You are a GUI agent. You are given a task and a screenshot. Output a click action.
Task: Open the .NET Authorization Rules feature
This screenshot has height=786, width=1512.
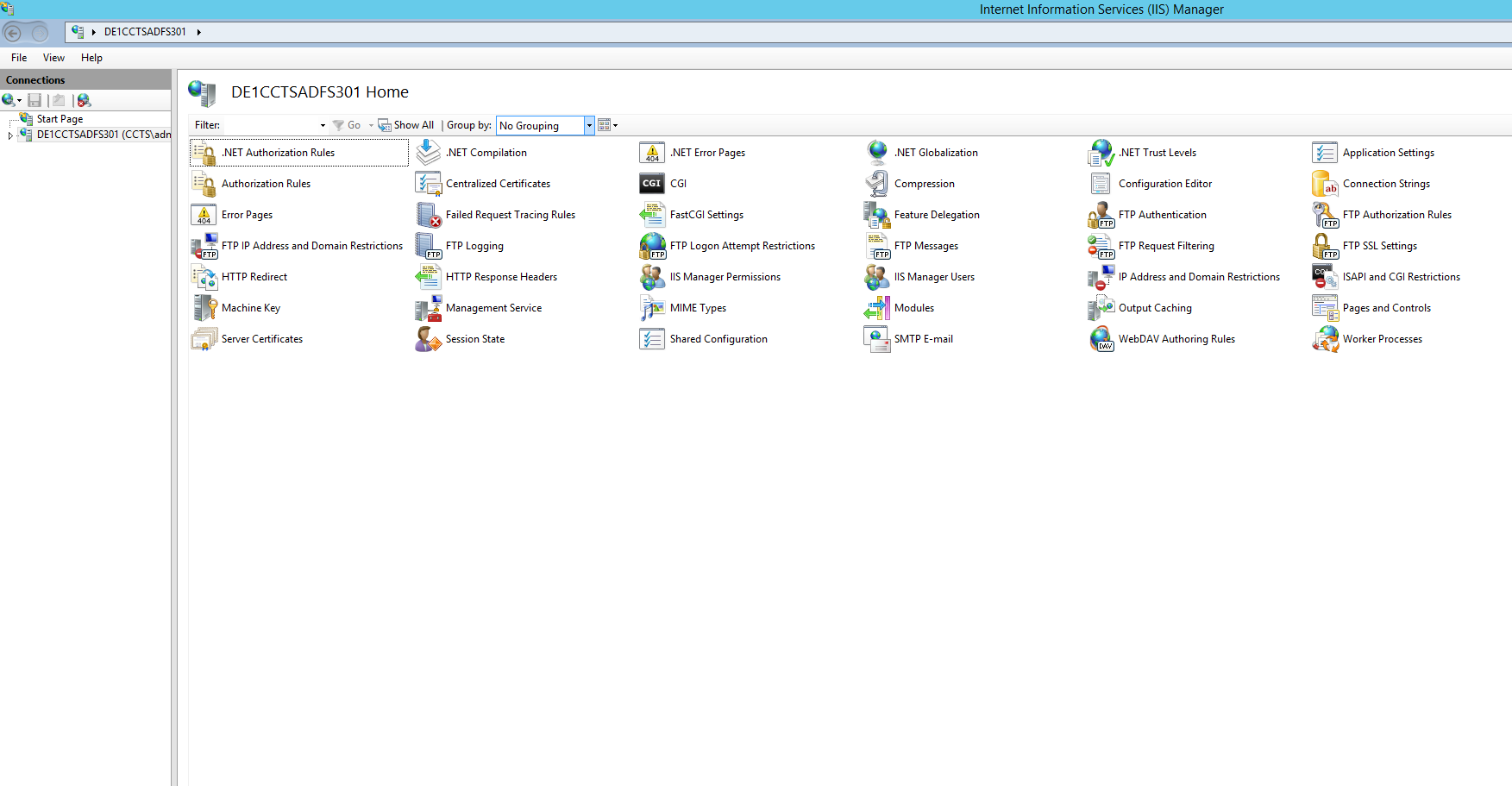[x=298, y=153]
